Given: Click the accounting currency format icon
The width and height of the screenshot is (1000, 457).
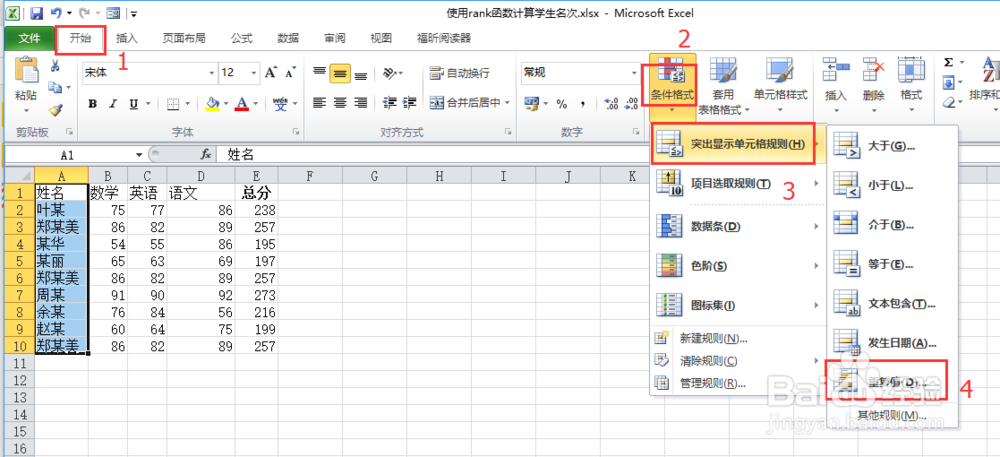Looking at the screenshot, I should pyautogui.click(x=531, y=103).
